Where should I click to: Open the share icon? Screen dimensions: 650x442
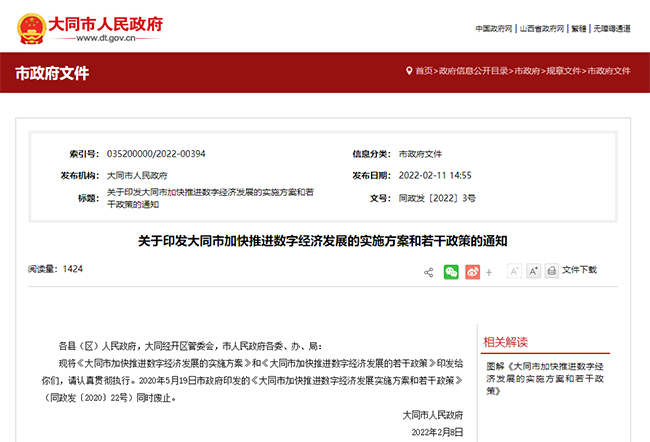click(429, 272)
